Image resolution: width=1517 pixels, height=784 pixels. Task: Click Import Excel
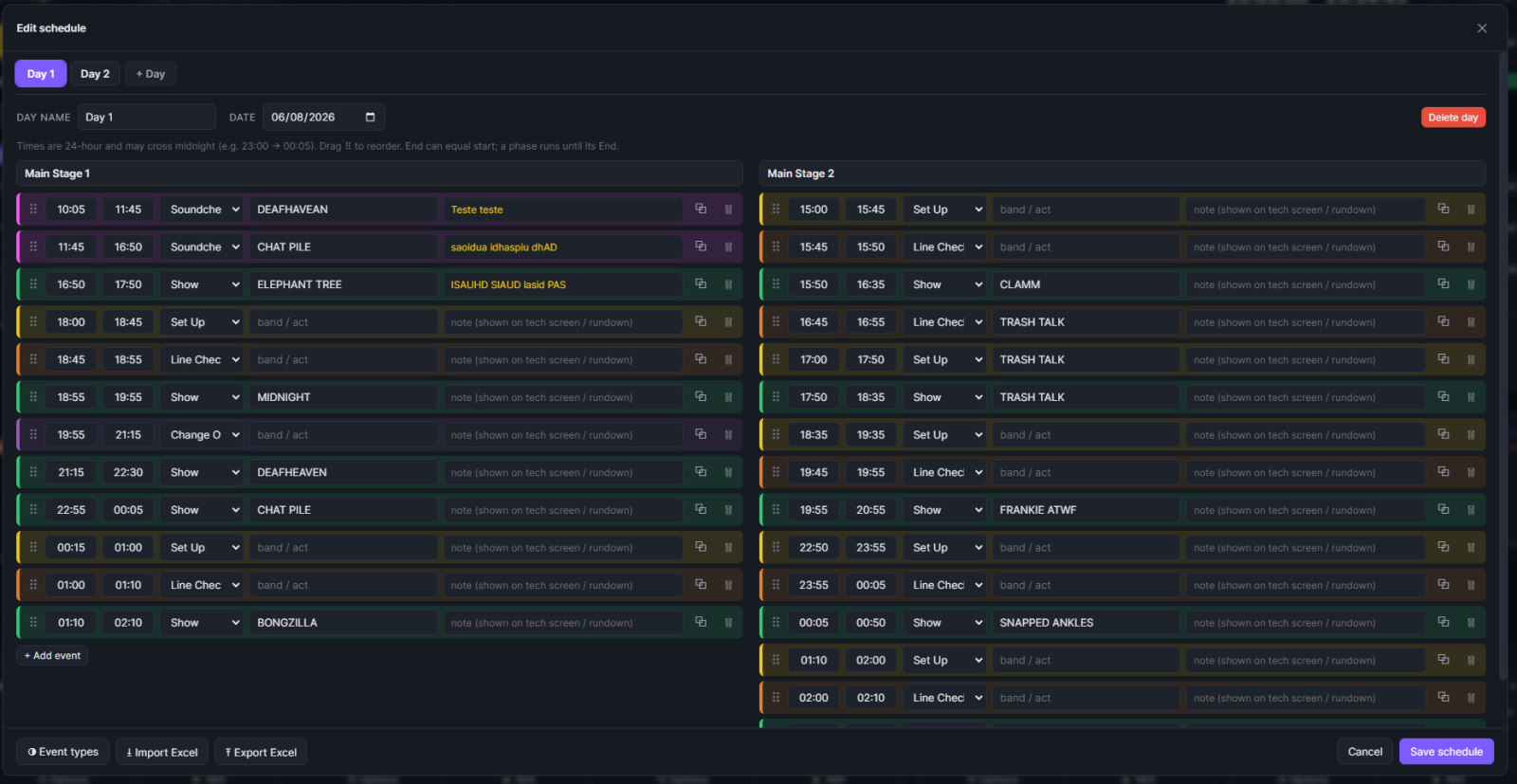pyautogui.click(x=162, y=752)
